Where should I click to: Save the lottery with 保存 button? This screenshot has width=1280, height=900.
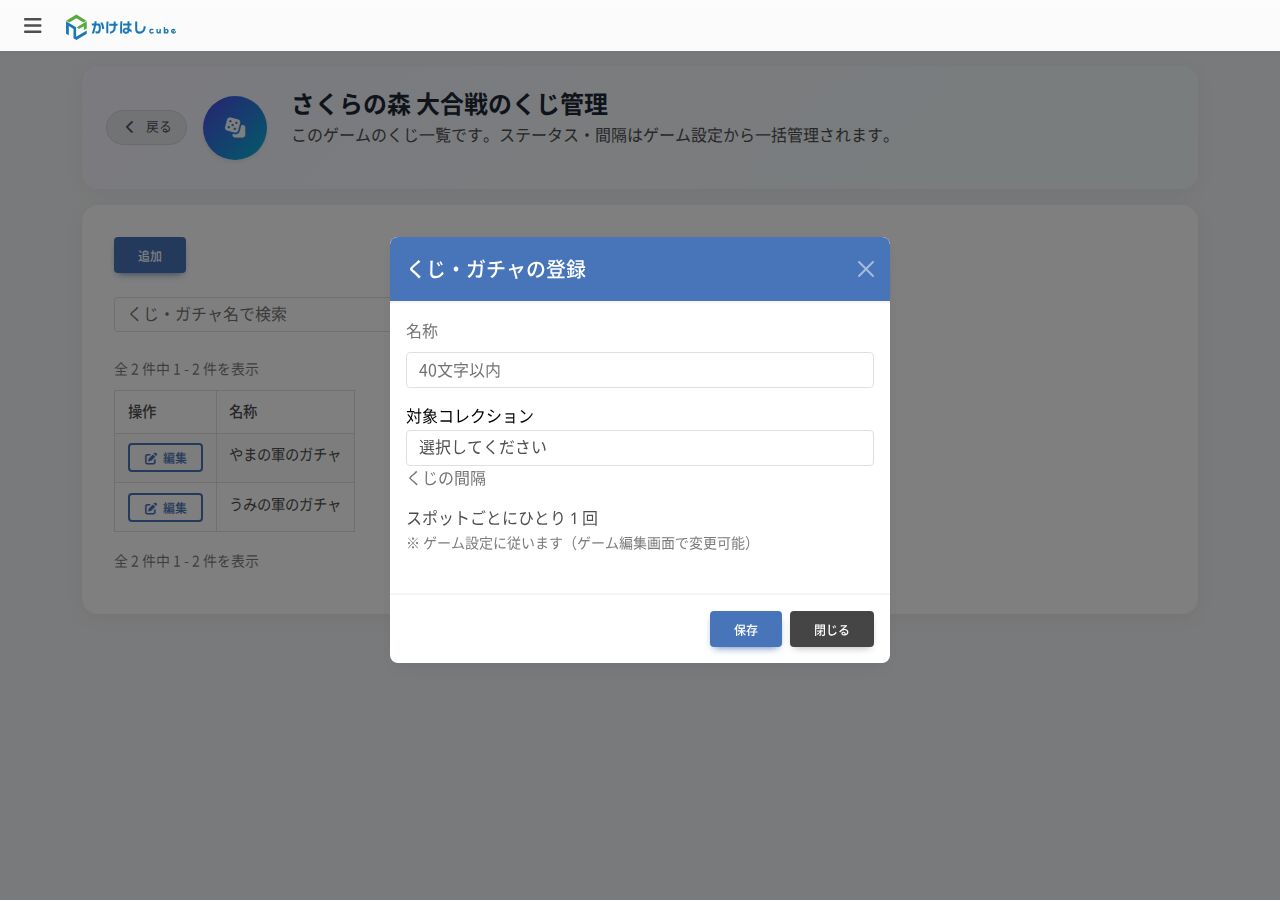click(746, 629)
